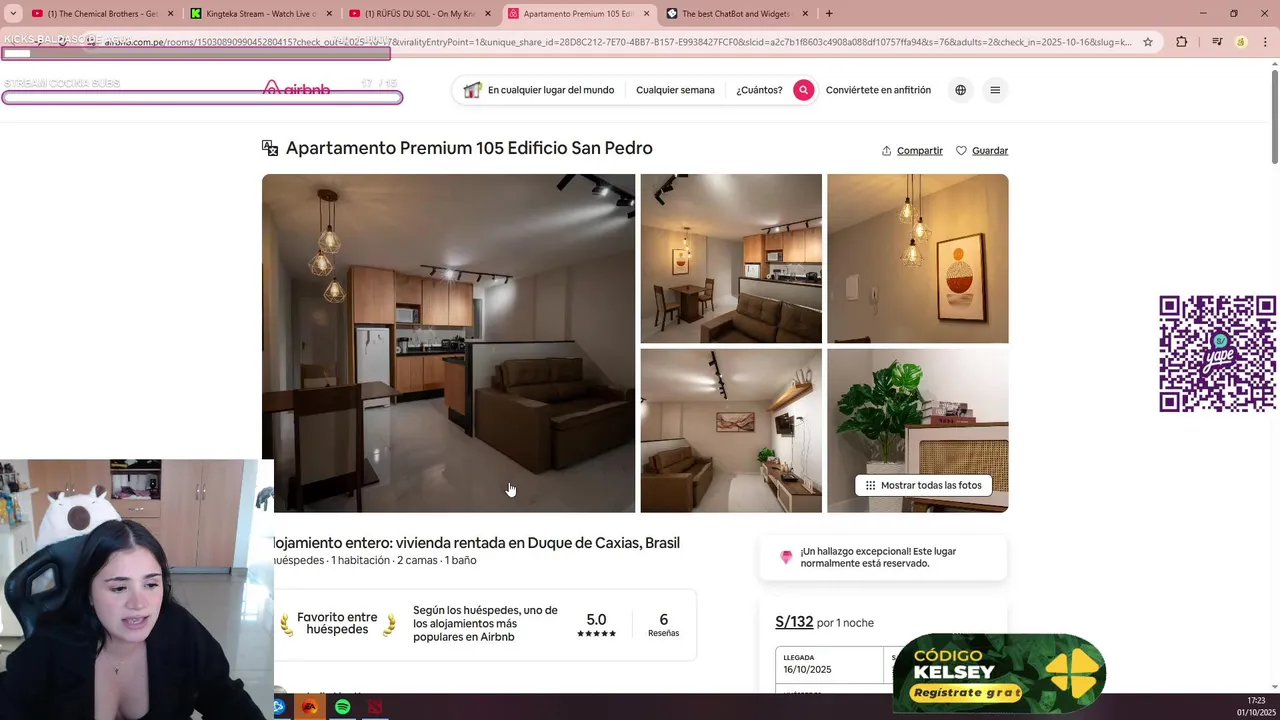
Task: Select 'Cualquier semana' date option
Action: tap(675, 90)
